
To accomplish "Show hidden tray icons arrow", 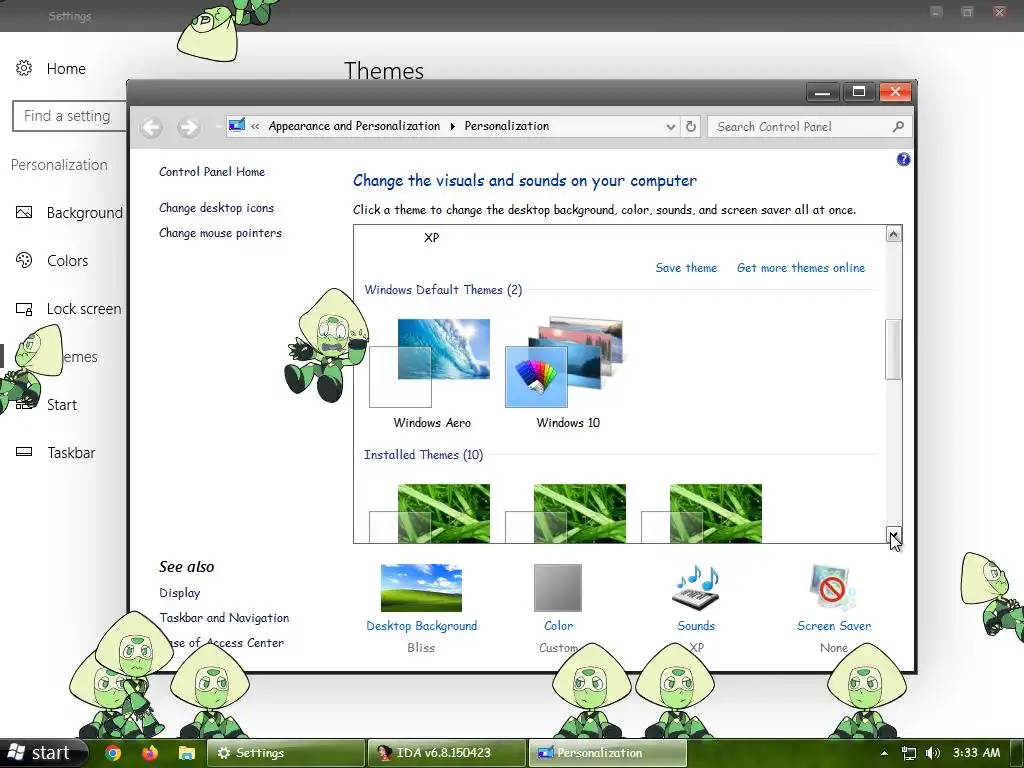I will 884,753.
